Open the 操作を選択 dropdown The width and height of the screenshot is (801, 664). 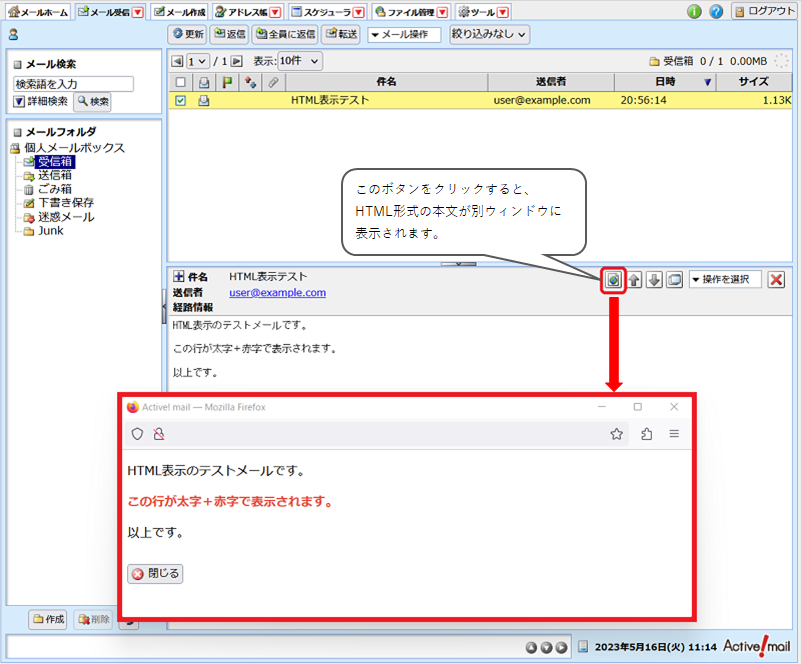725,280
